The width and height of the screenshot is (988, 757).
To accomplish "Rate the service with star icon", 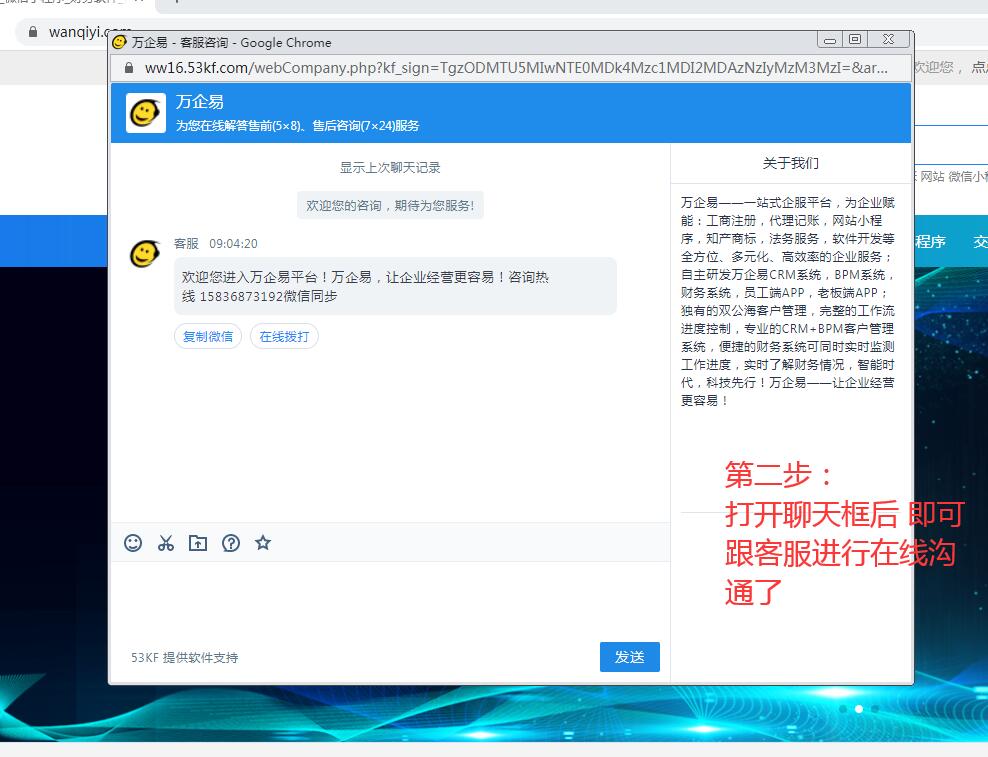I will click(x=263, y=542).
